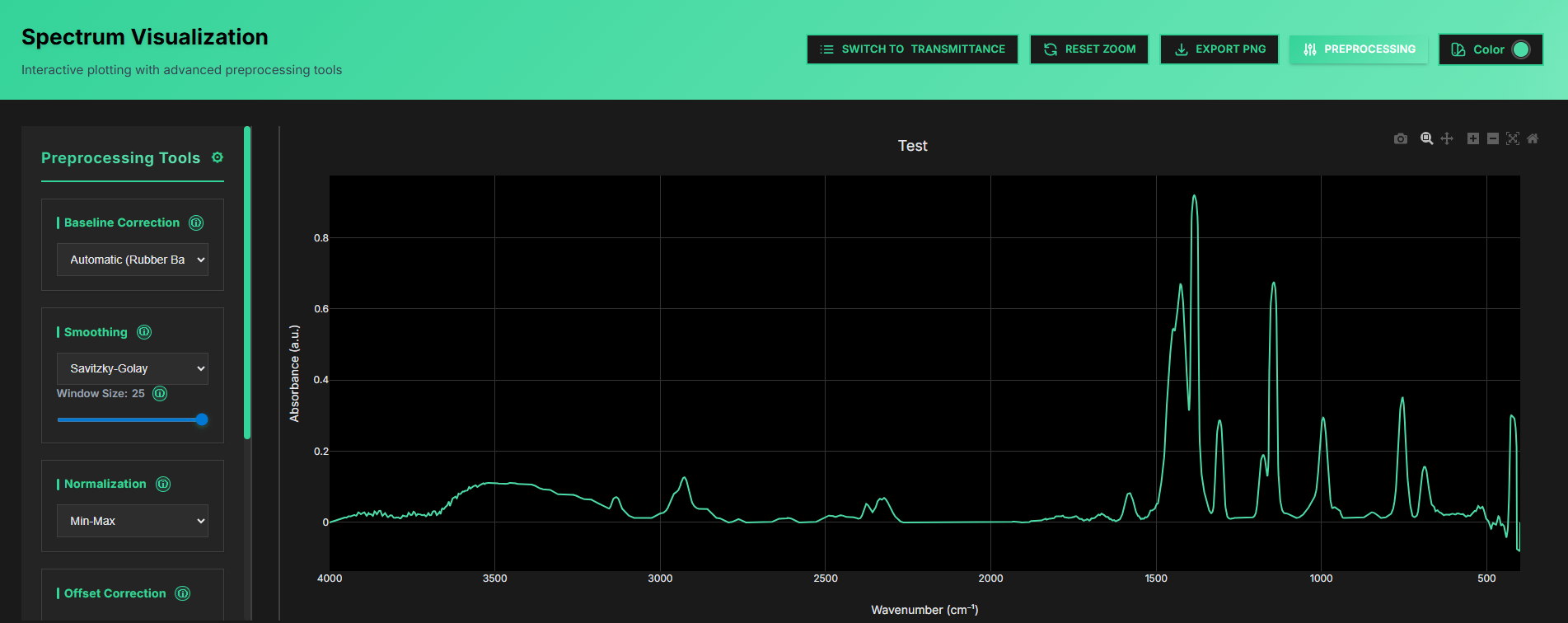
Task: Open the Offset Correction info icon
Action: click(183, 593)
